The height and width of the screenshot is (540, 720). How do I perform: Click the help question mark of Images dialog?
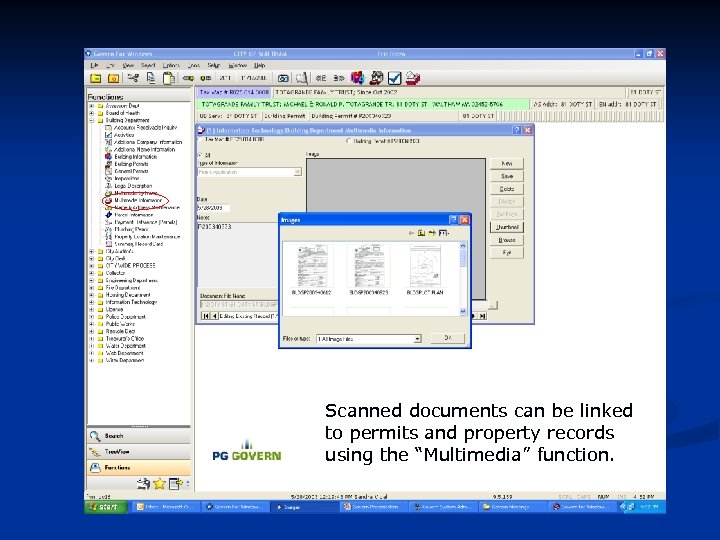click(x=453, y=220)
